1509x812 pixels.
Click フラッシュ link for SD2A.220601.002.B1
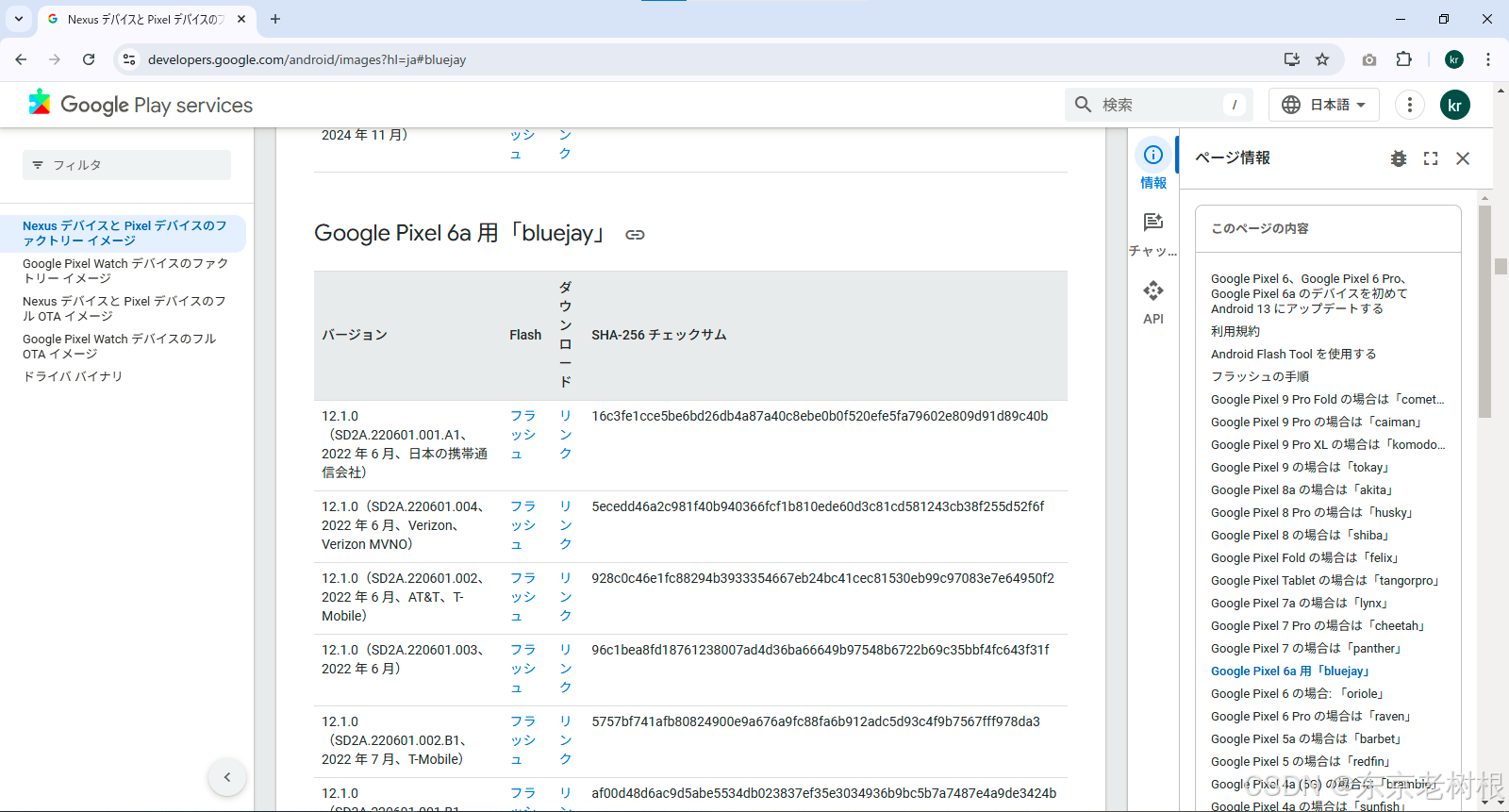click(x=522, y=740)
